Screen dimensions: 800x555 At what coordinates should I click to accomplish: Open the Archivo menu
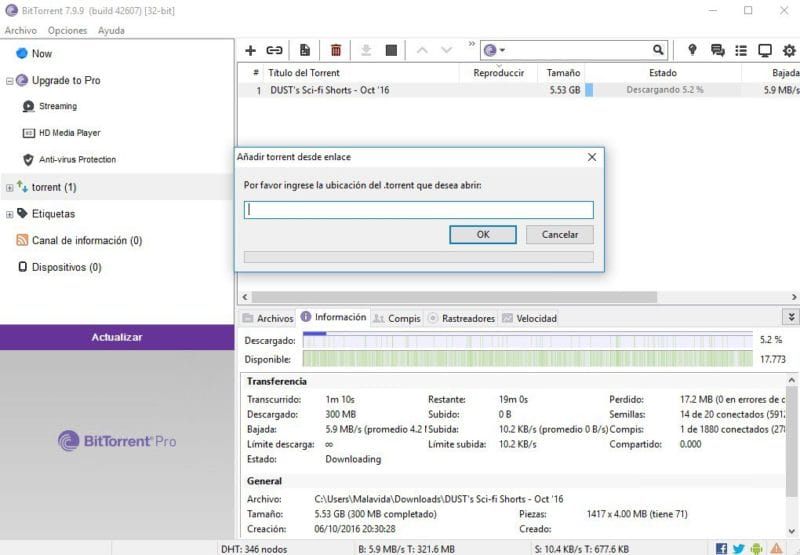20,30
